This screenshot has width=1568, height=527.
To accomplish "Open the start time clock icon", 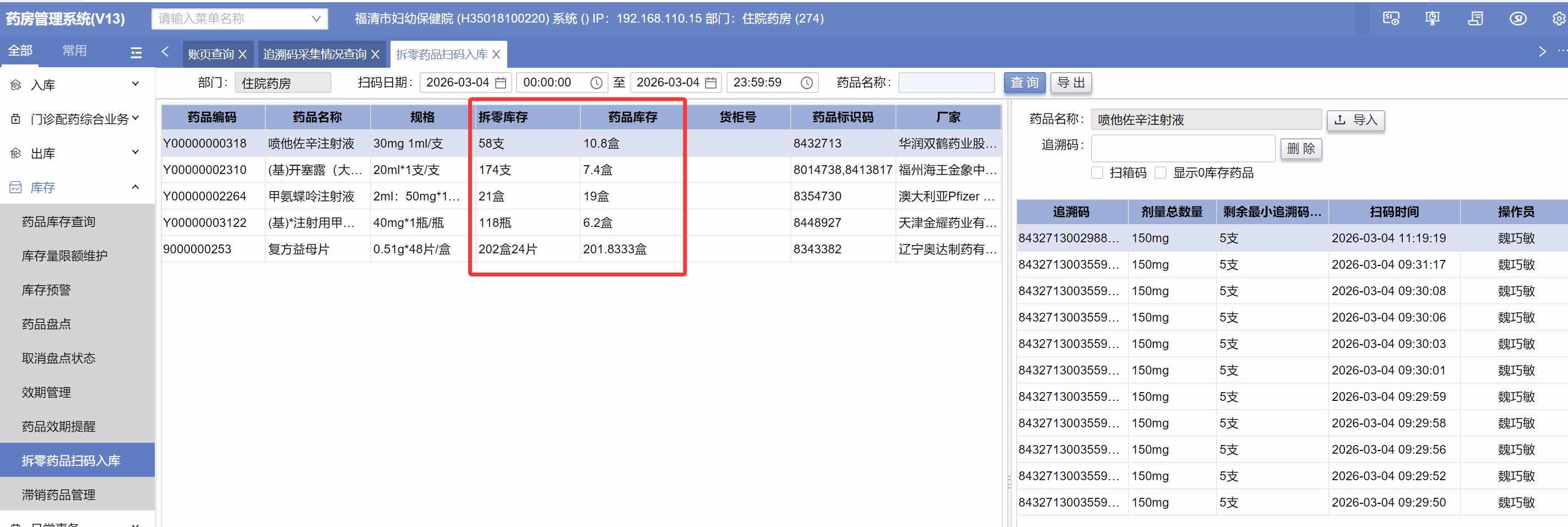I will point(596,83).
